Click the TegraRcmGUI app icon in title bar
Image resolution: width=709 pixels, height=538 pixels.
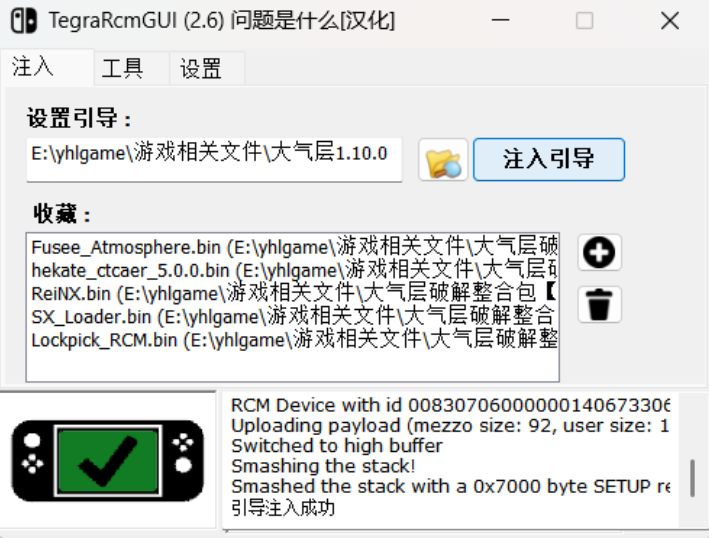pyautogui.click(x=24, y=21)
